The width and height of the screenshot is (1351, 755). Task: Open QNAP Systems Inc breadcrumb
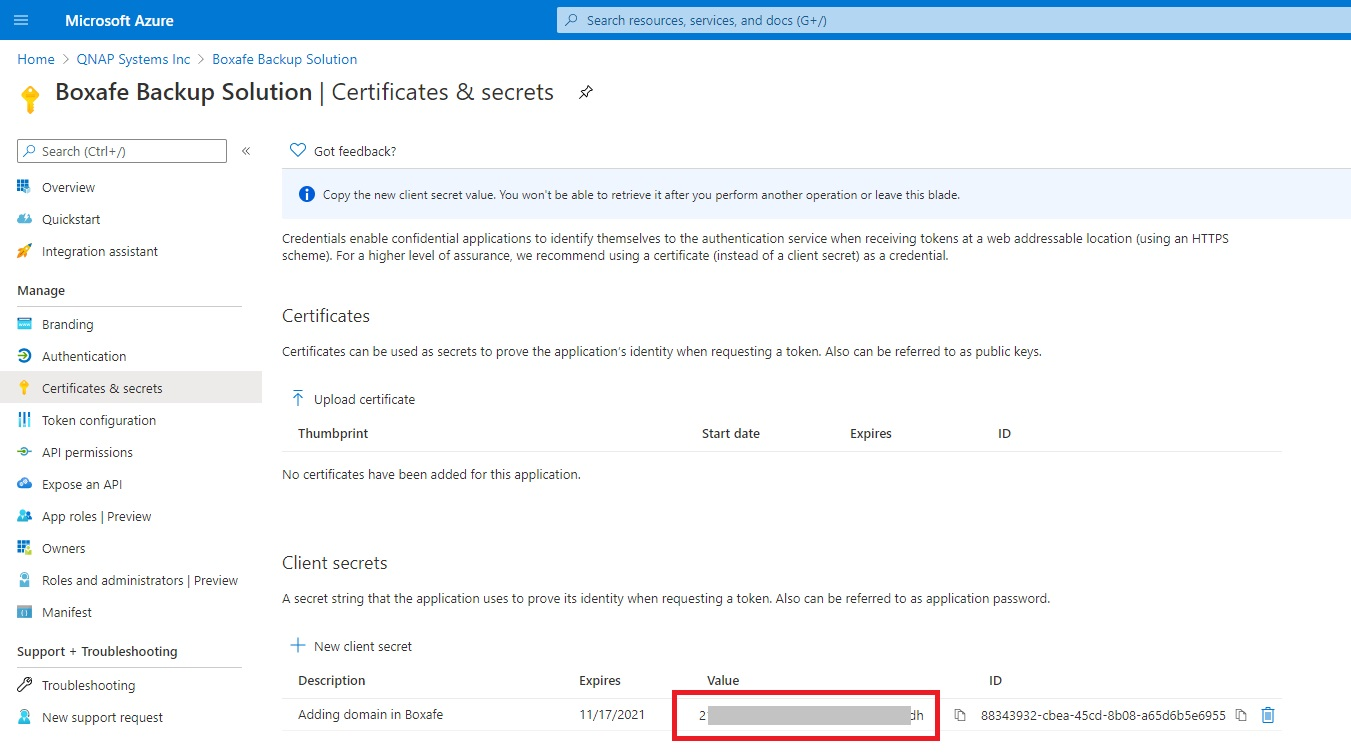pos(133,59)
